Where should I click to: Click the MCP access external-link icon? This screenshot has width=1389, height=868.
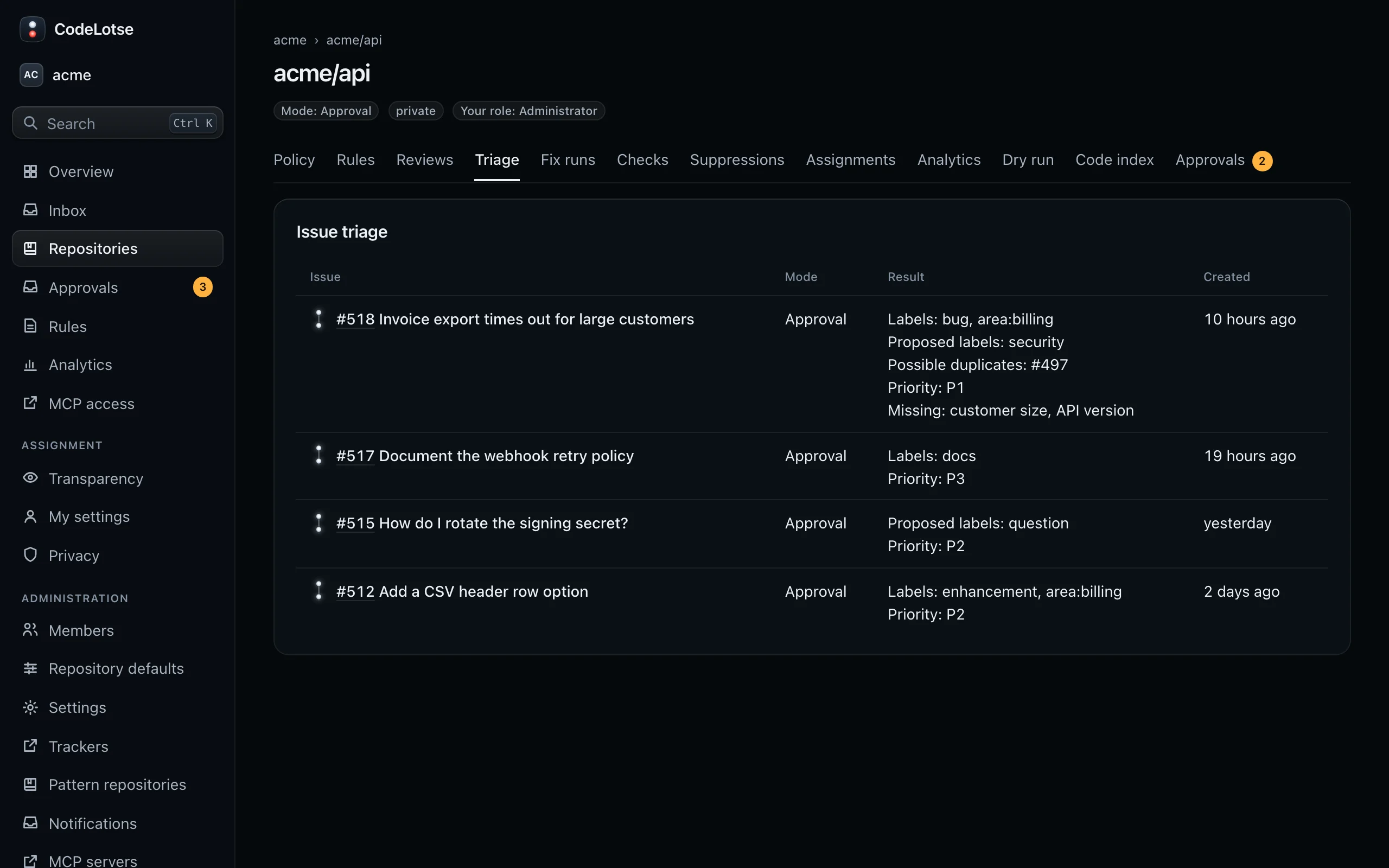(30, 403)
